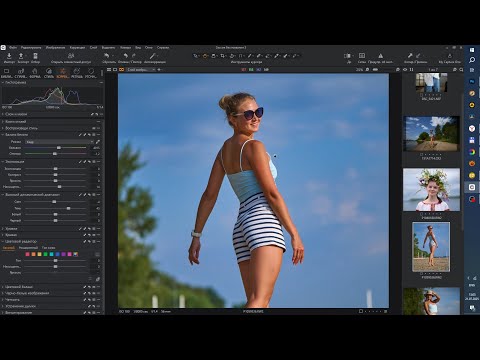Select thumbnail of girl with flower wreath

point(431,189)
